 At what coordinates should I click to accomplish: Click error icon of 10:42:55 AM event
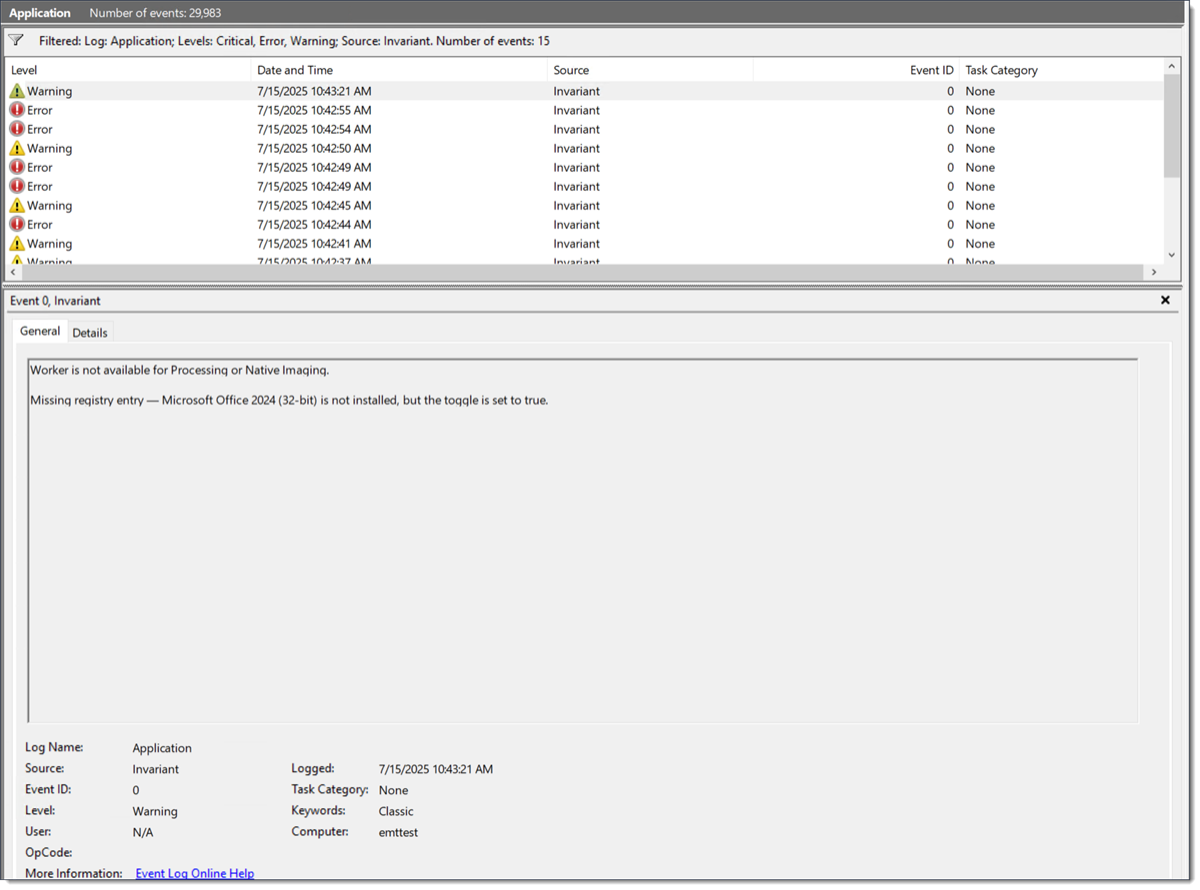pos(17,110)
